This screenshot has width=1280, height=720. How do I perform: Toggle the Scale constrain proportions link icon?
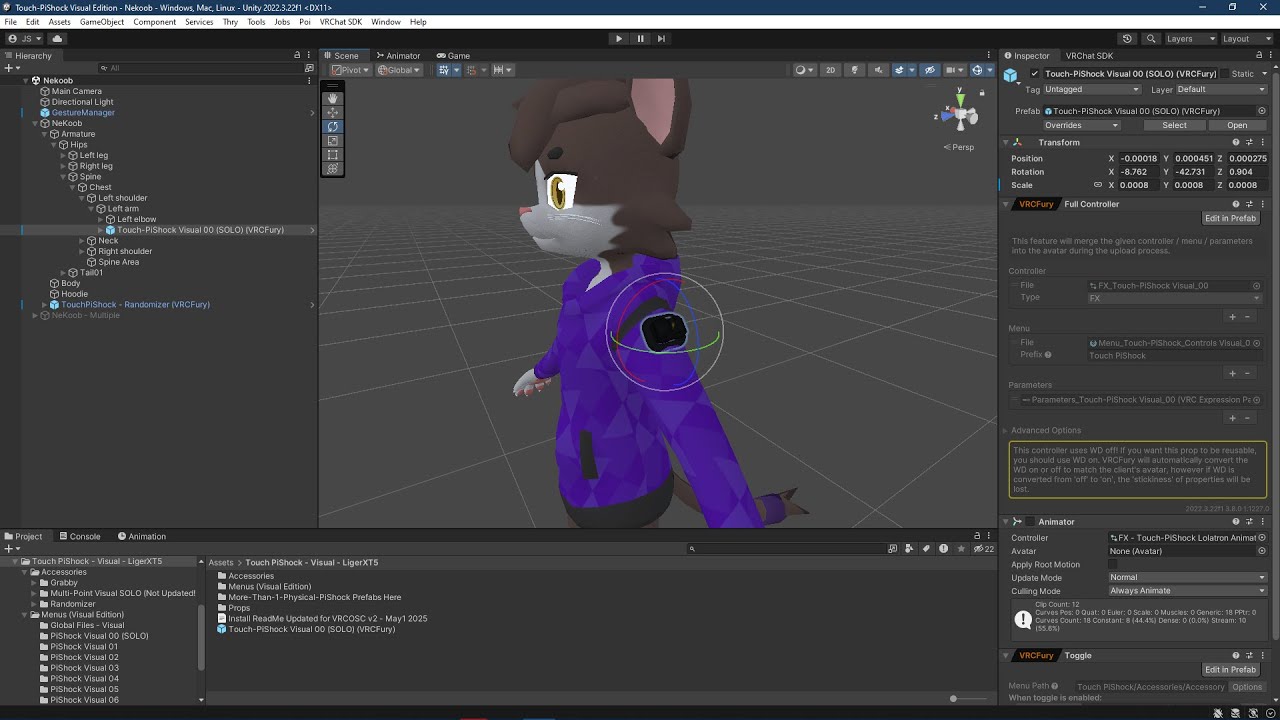[1097, 185]
